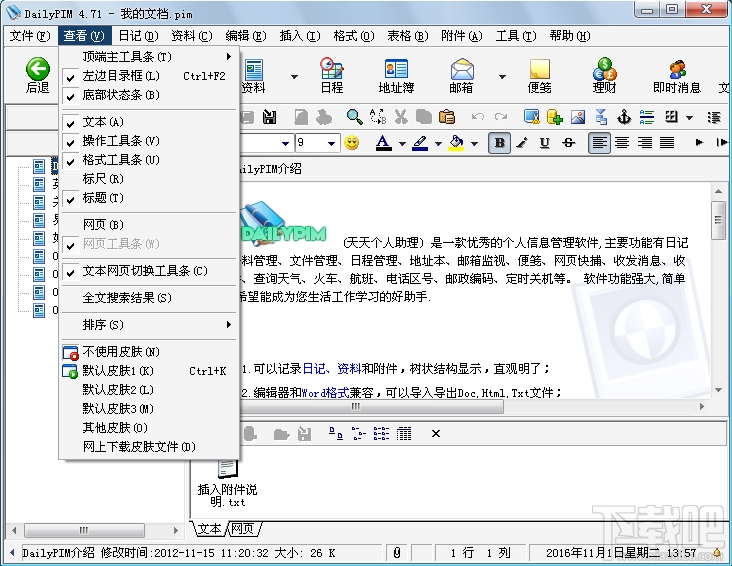Open the 日记(D) menu
The image size is (732, 566).
138,35
